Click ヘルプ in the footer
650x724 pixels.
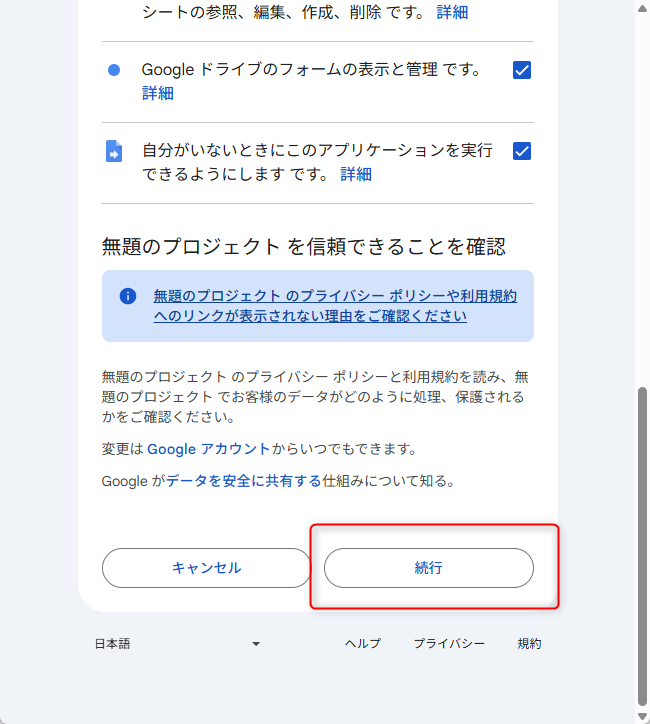362,644
